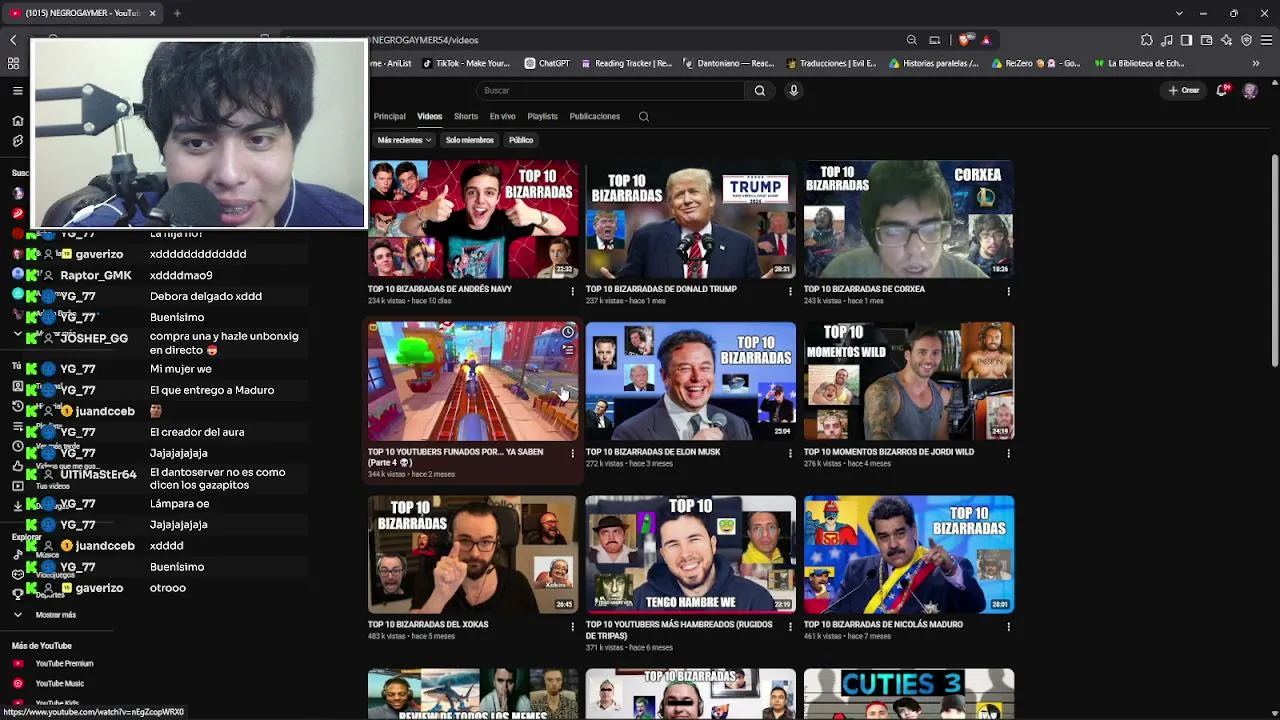The image size is (1280, 720).
Task: Open YouTube notifications bell
Action: coord(1223,90)
